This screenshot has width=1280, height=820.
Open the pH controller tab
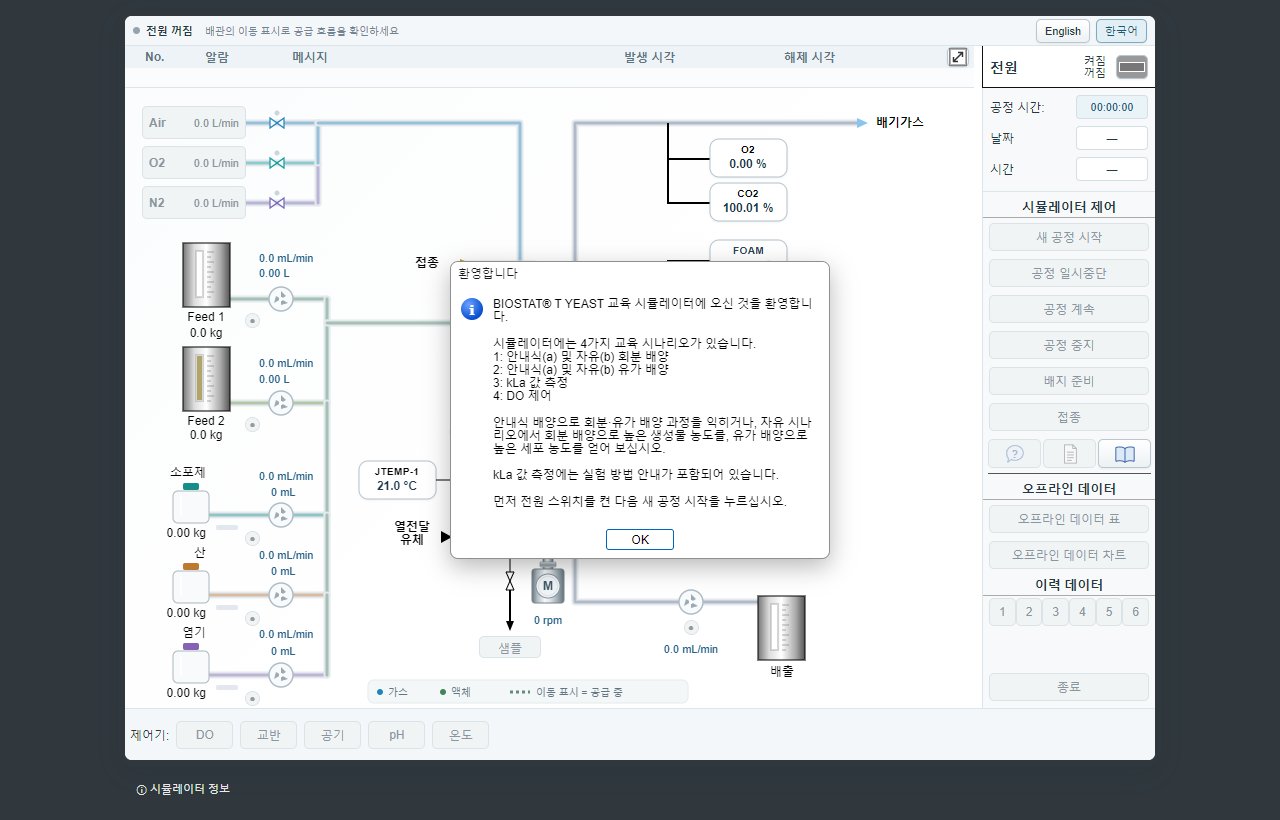click(x=396, y=735)
